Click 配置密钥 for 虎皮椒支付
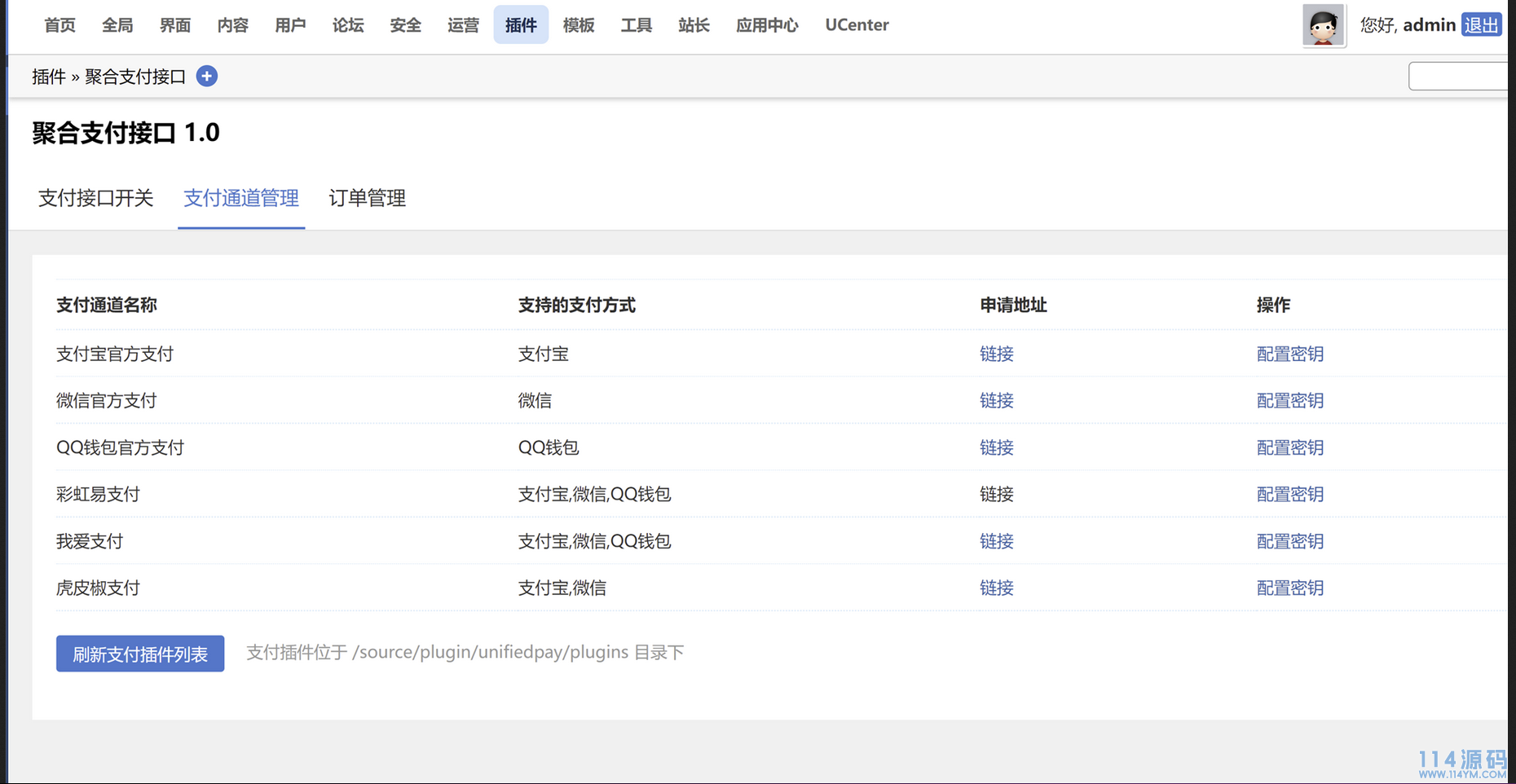Viewport: 1516px width, 784px height. pyautogui.click(x=1290, y=588)
